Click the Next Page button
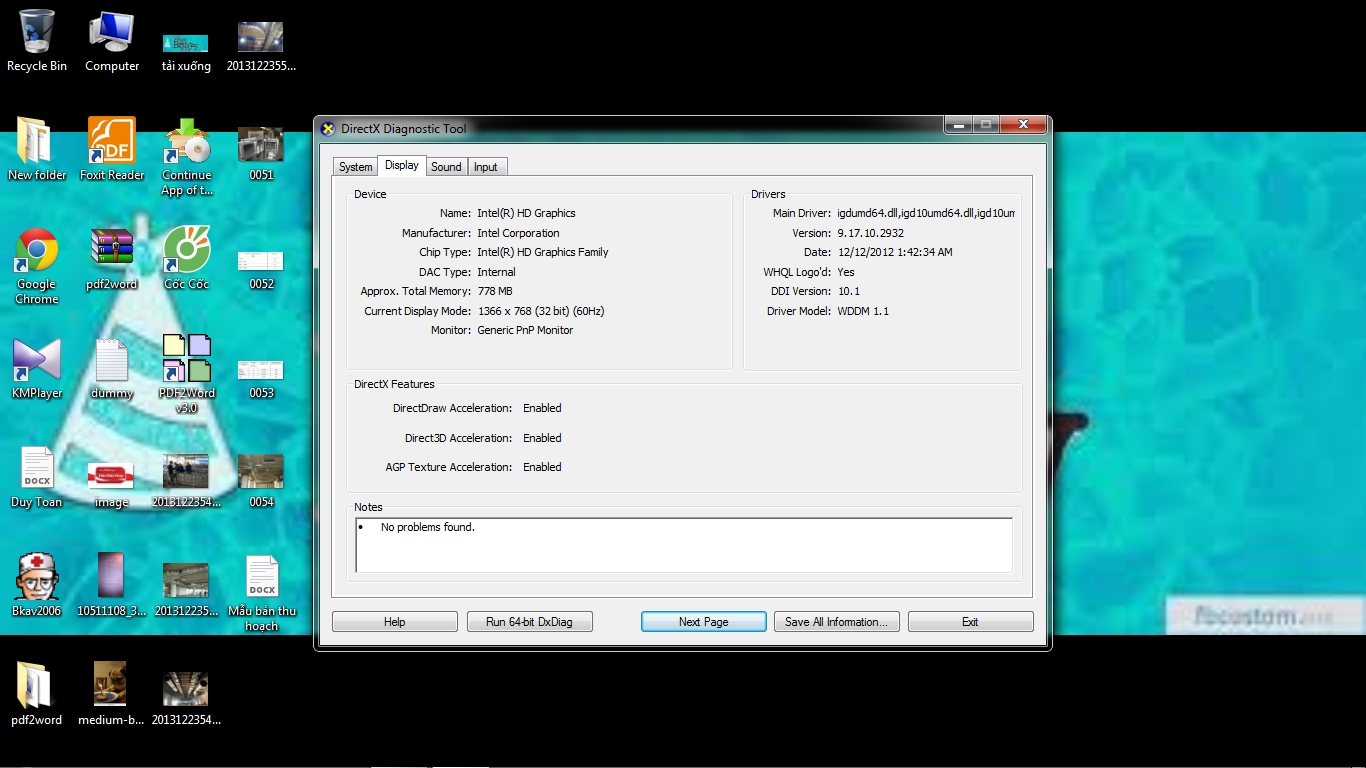 pos(703,622)
